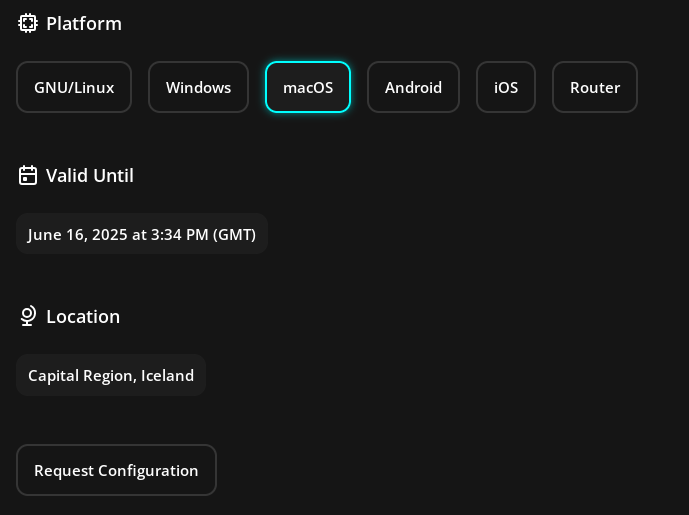Click the Valid Until section heading
Viewport: 689px width, 515px height.
[x=90, y=176]
